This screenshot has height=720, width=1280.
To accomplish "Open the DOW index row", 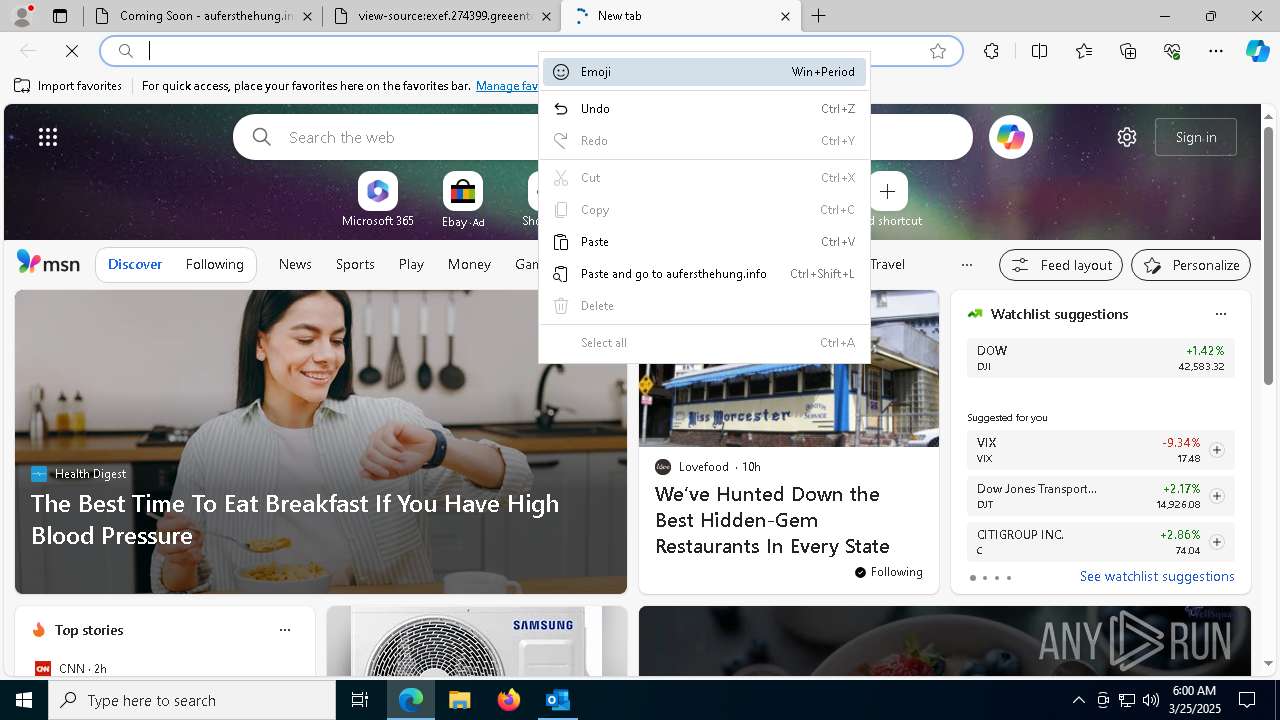I will tap(1101, 358).
